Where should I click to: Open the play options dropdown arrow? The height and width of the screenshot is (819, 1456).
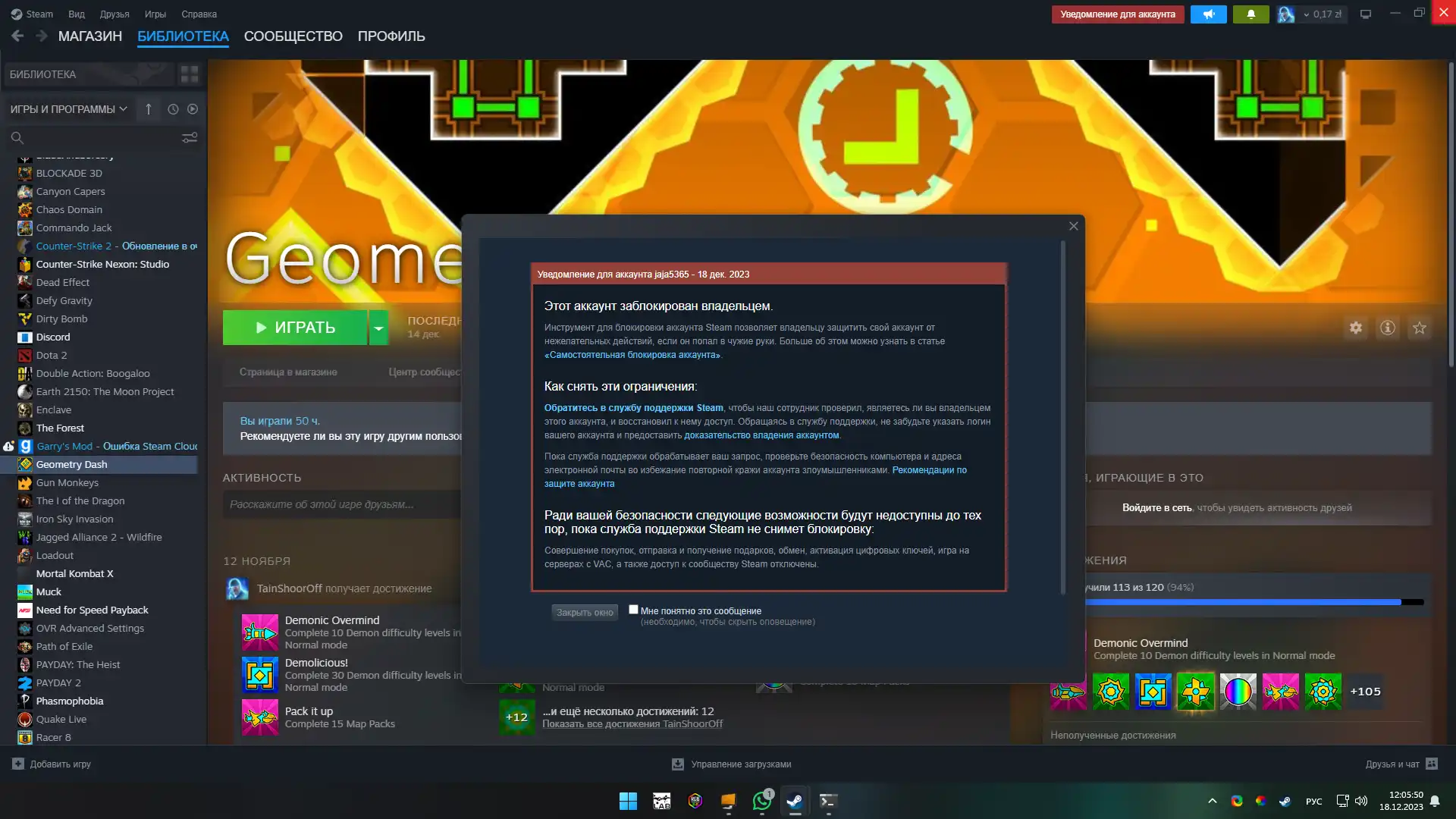[x=378, y=328]
